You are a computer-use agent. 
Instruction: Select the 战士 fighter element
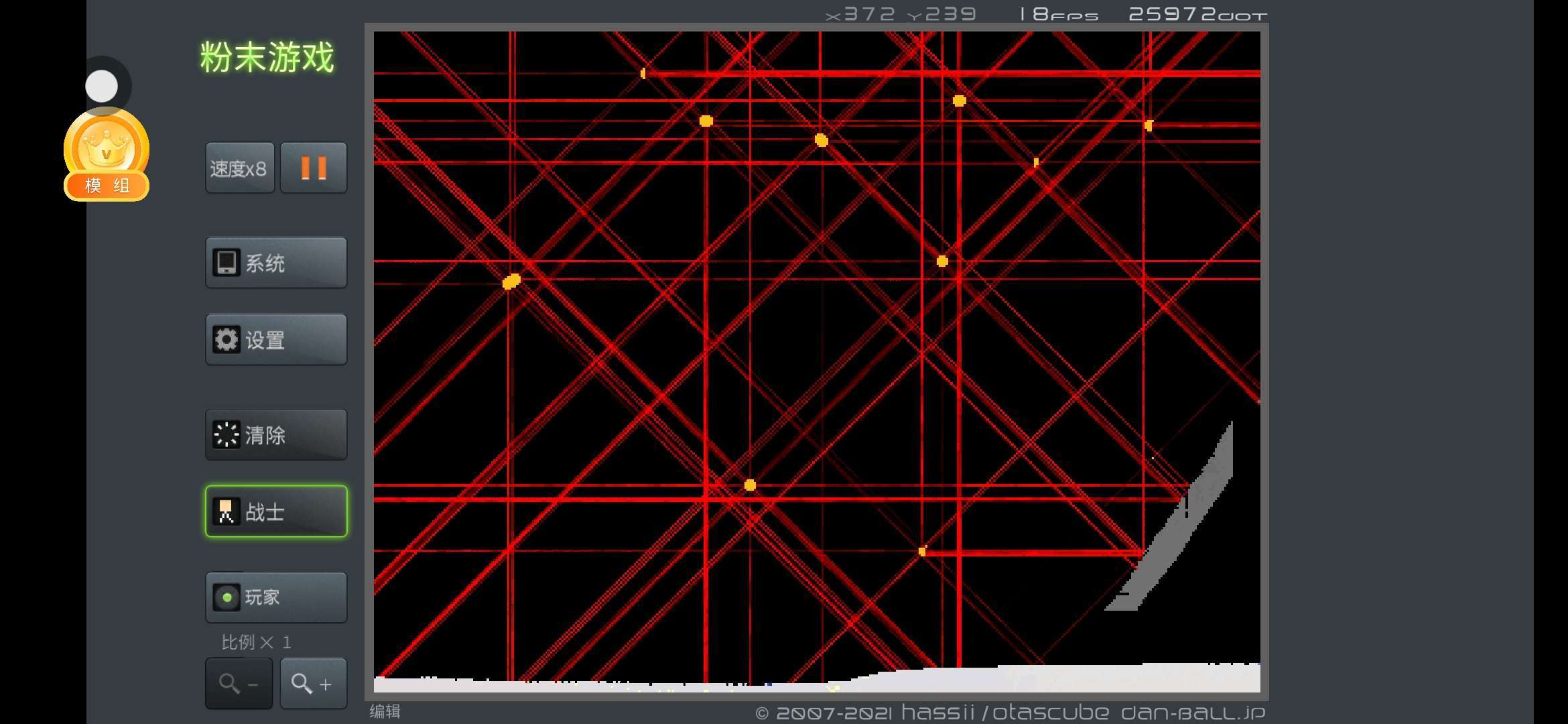(276, 511)
